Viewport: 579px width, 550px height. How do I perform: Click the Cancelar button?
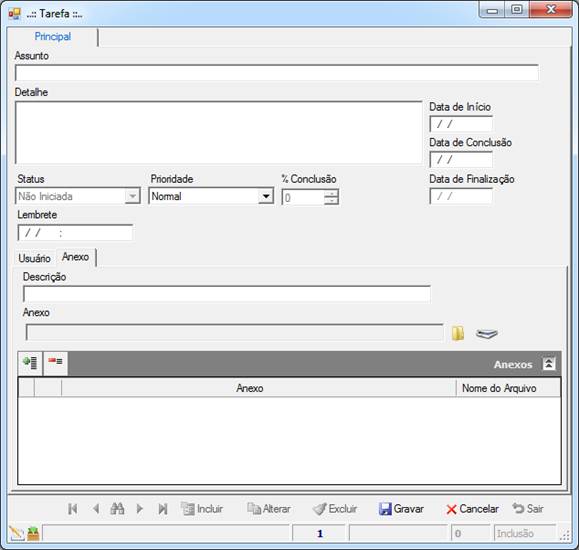pos(472,509)
